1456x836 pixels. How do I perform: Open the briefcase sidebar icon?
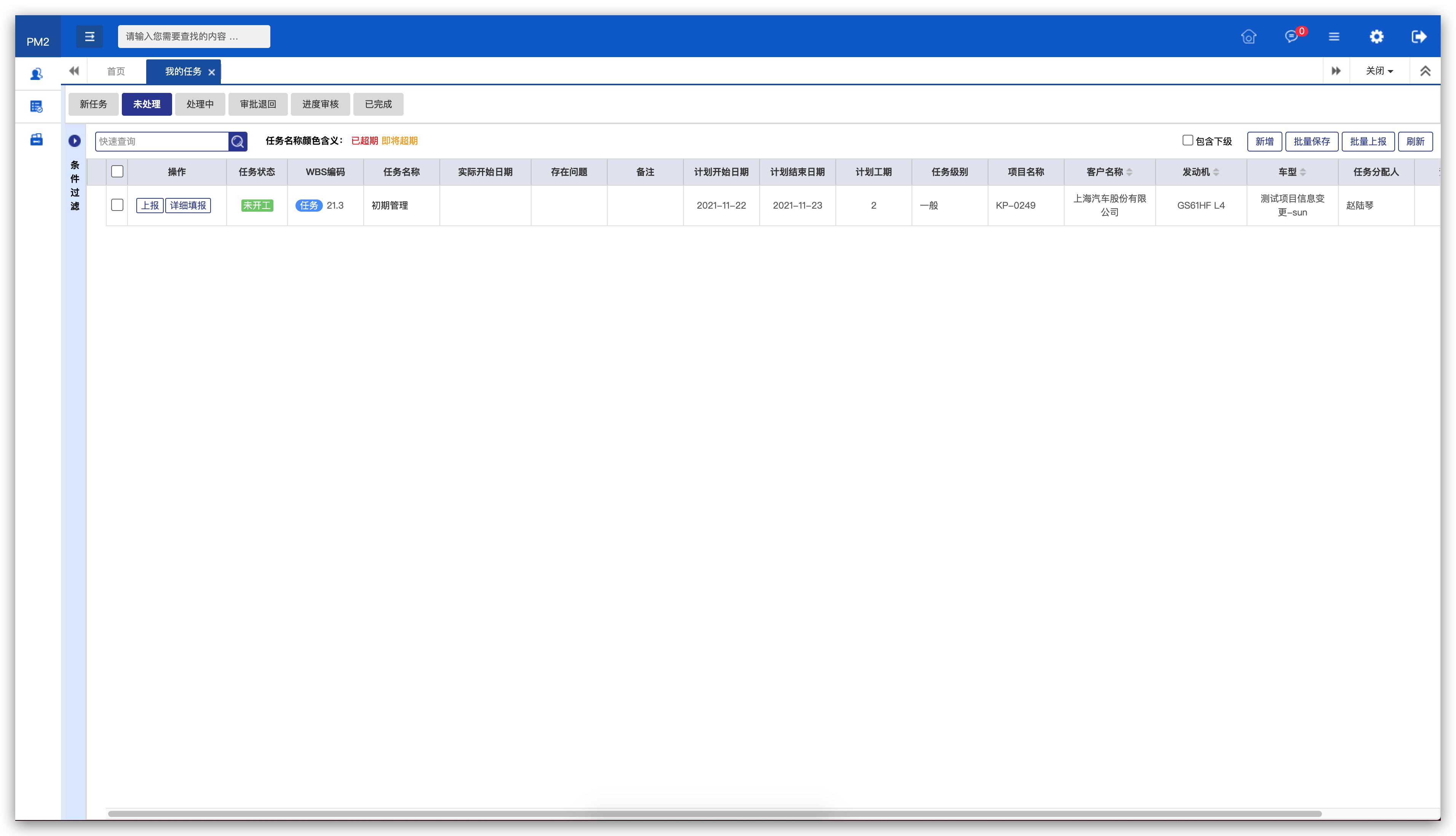[37, 140]
